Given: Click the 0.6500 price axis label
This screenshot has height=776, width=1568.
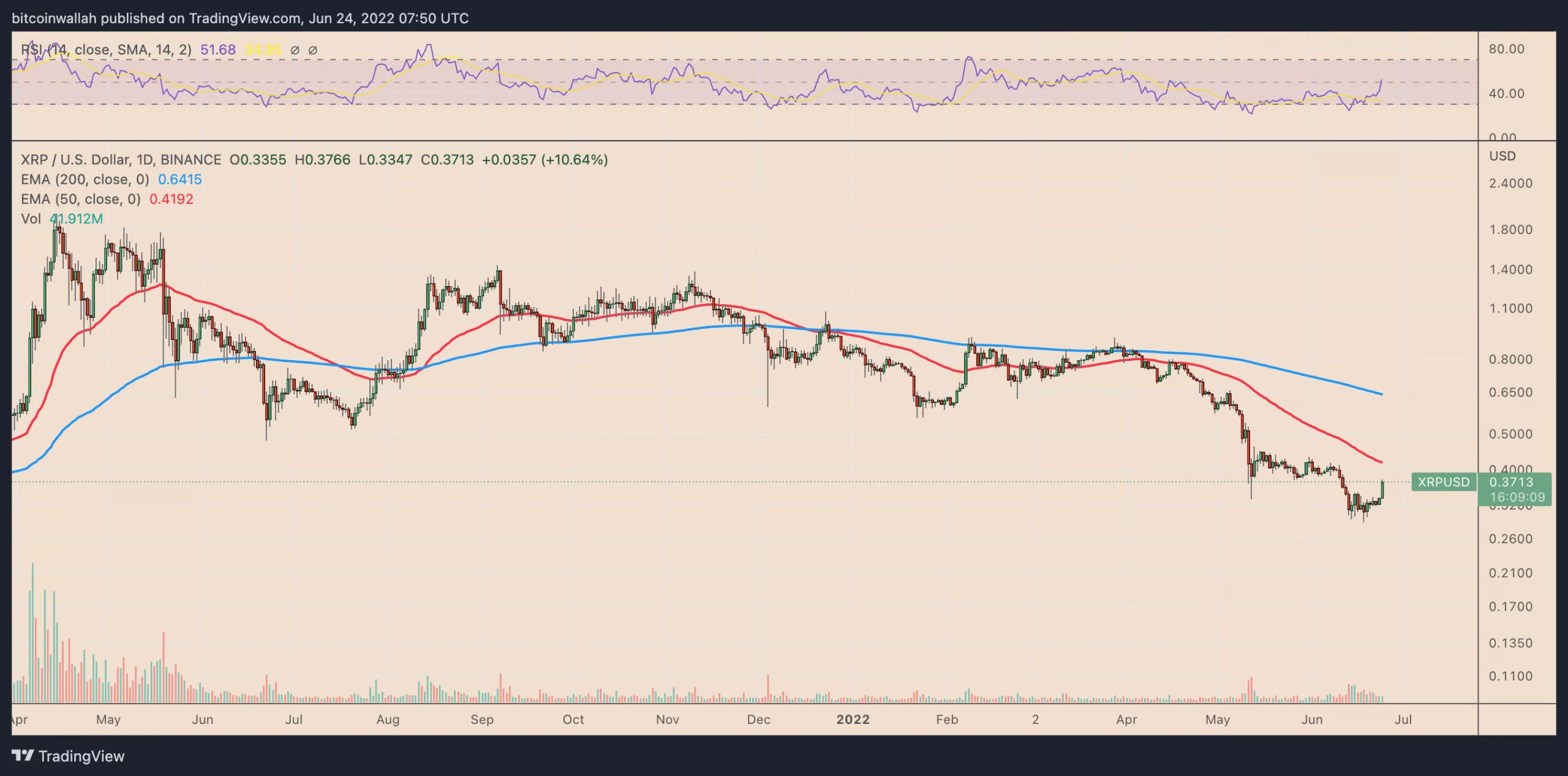Looking at the screenshot, I should (x=1510, y=393).
